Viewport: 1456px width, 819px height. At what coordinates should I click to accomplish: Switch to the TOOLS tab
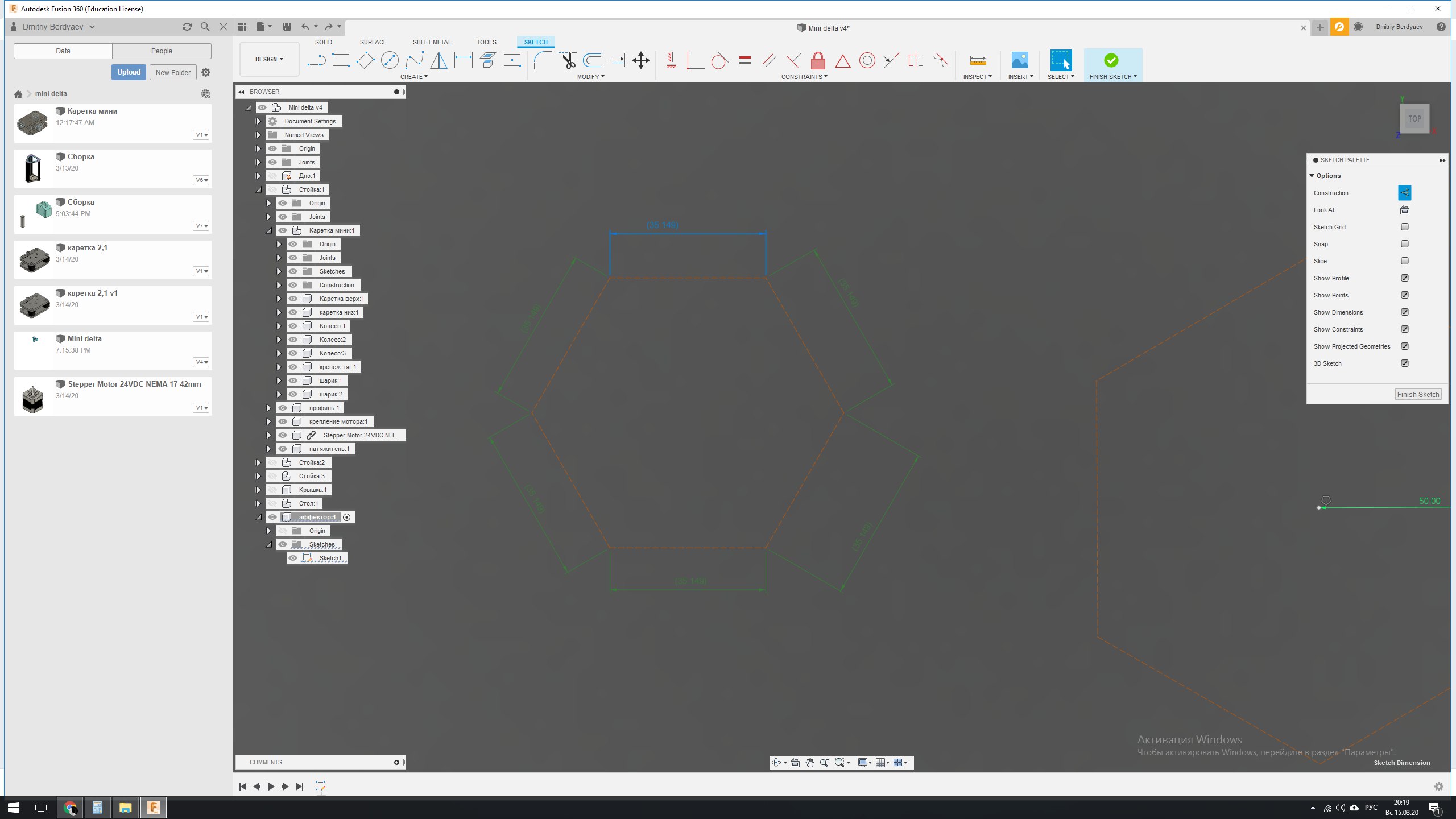click(486, 42)
